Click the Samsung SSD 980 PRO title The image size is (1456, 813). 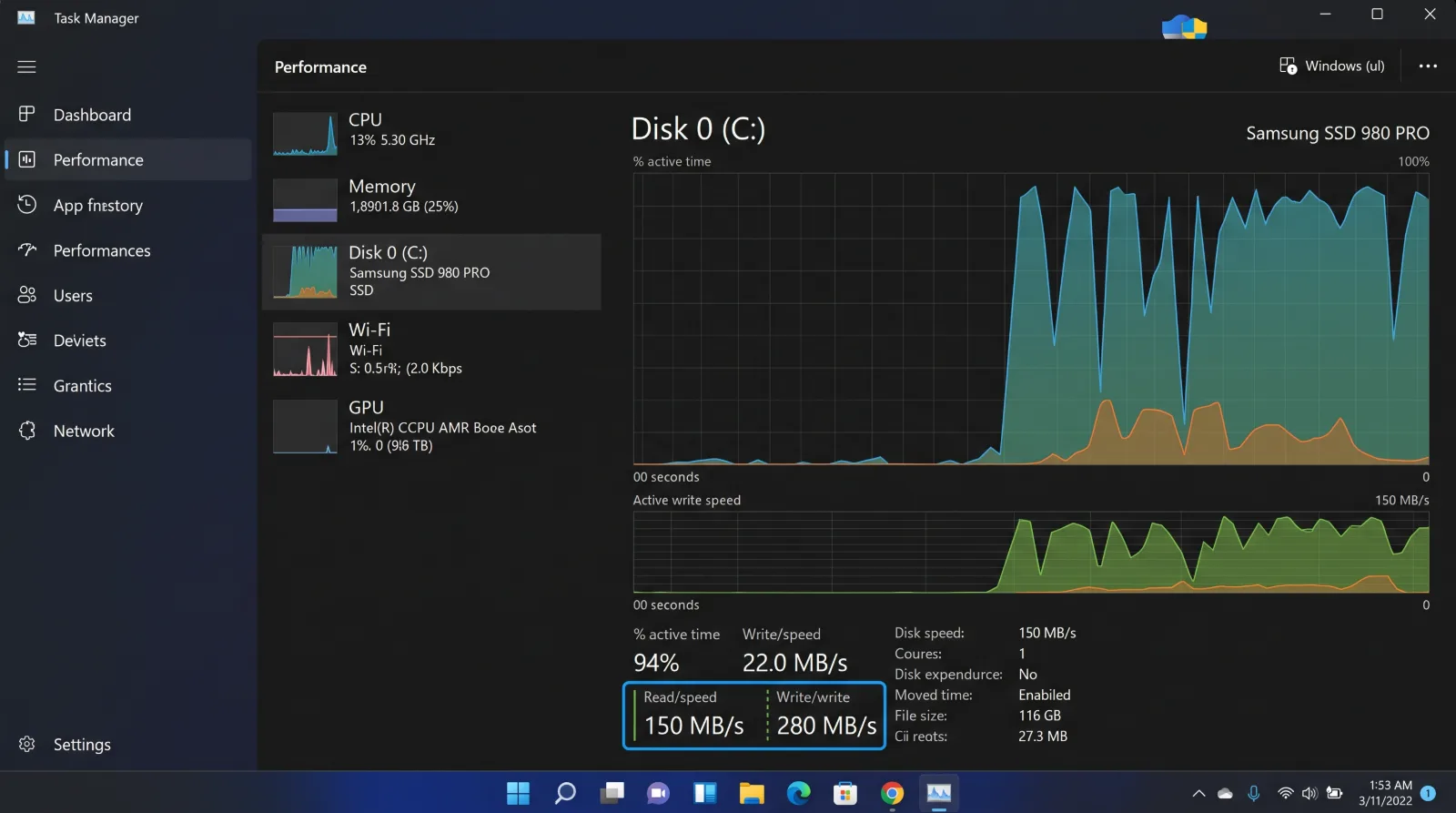[x=1338, y=133]
